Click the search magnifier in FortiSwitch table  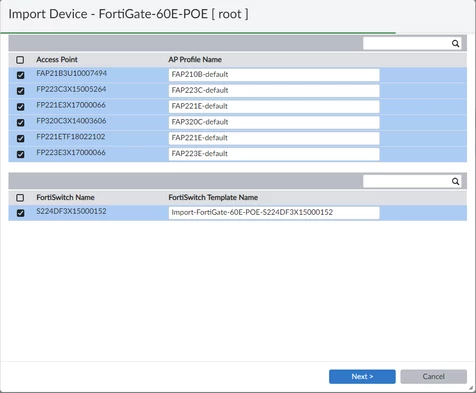(455, 181)
